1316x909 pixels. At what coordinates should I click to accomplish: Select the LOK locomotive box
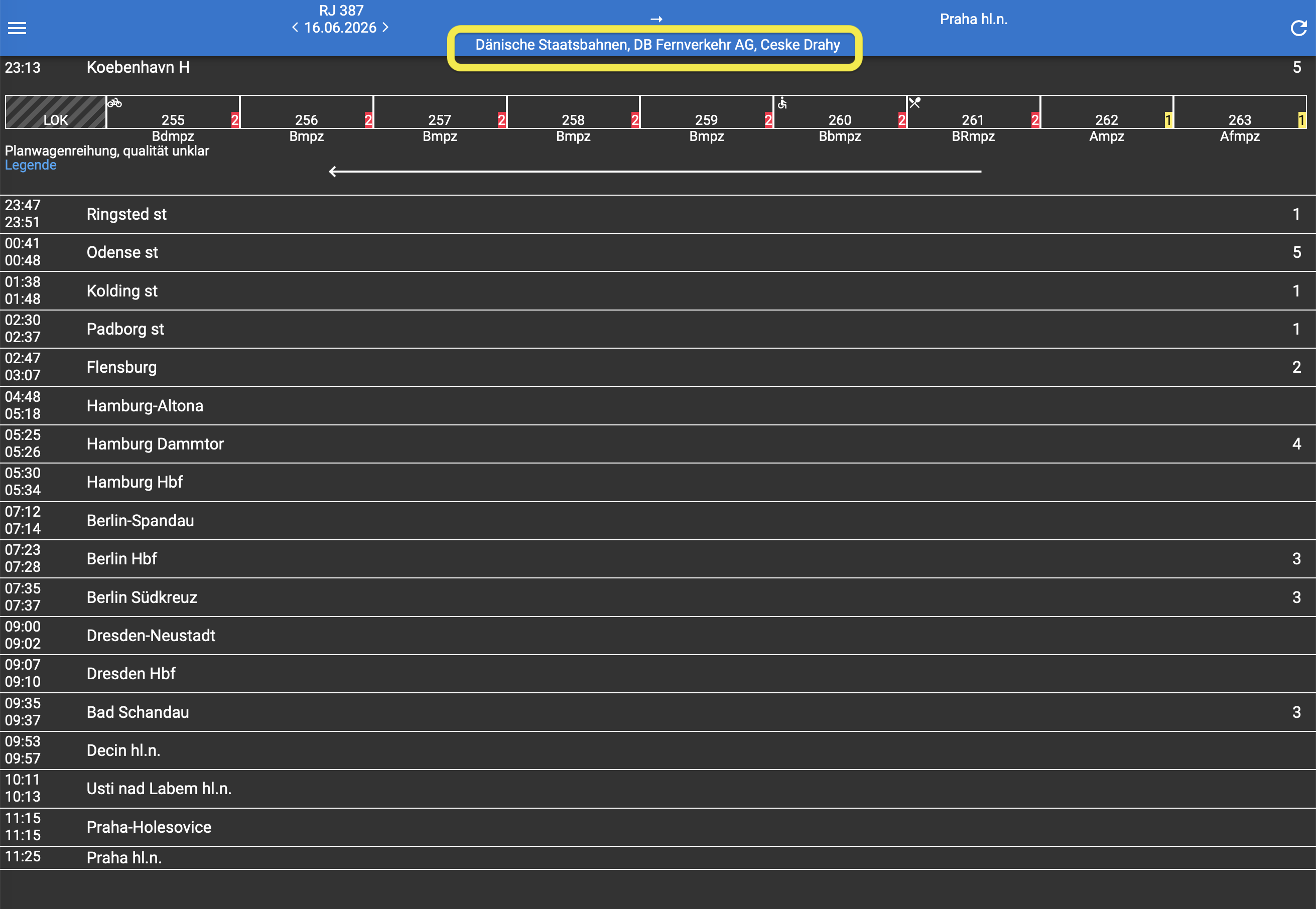tap(55, 112)
